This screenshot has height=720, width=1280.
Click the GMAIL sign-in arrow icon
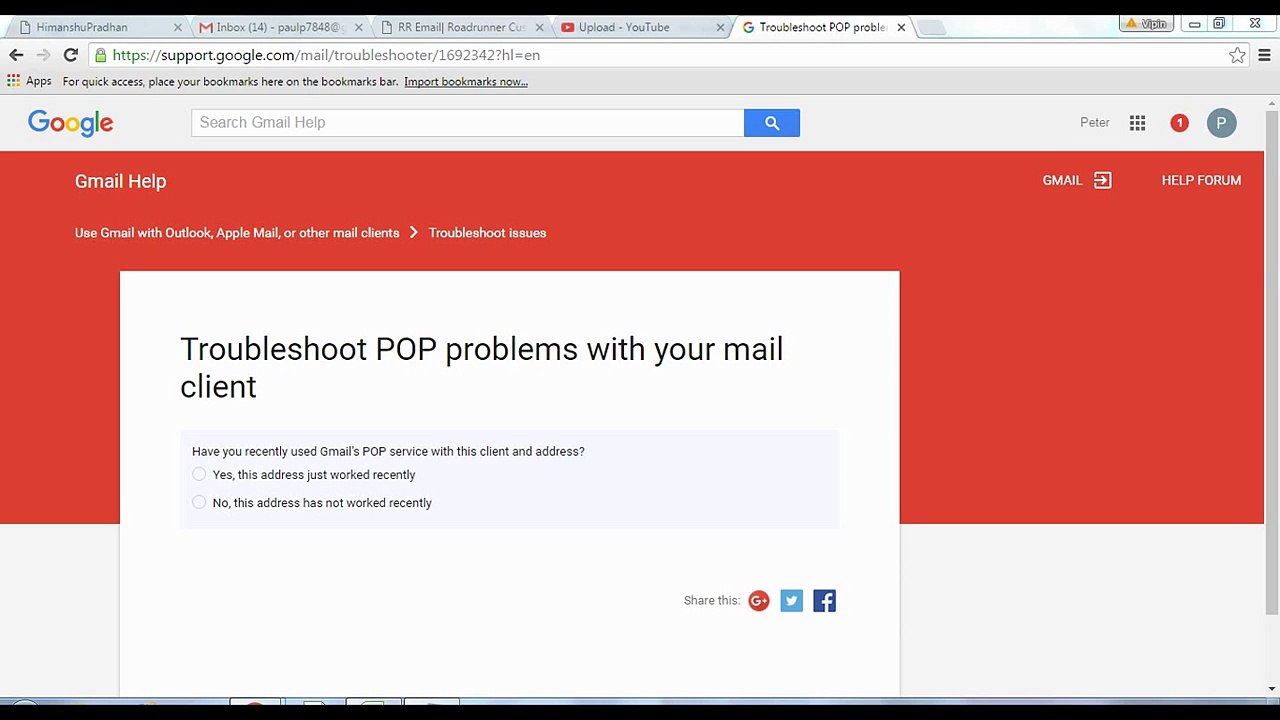point(1102,180)
